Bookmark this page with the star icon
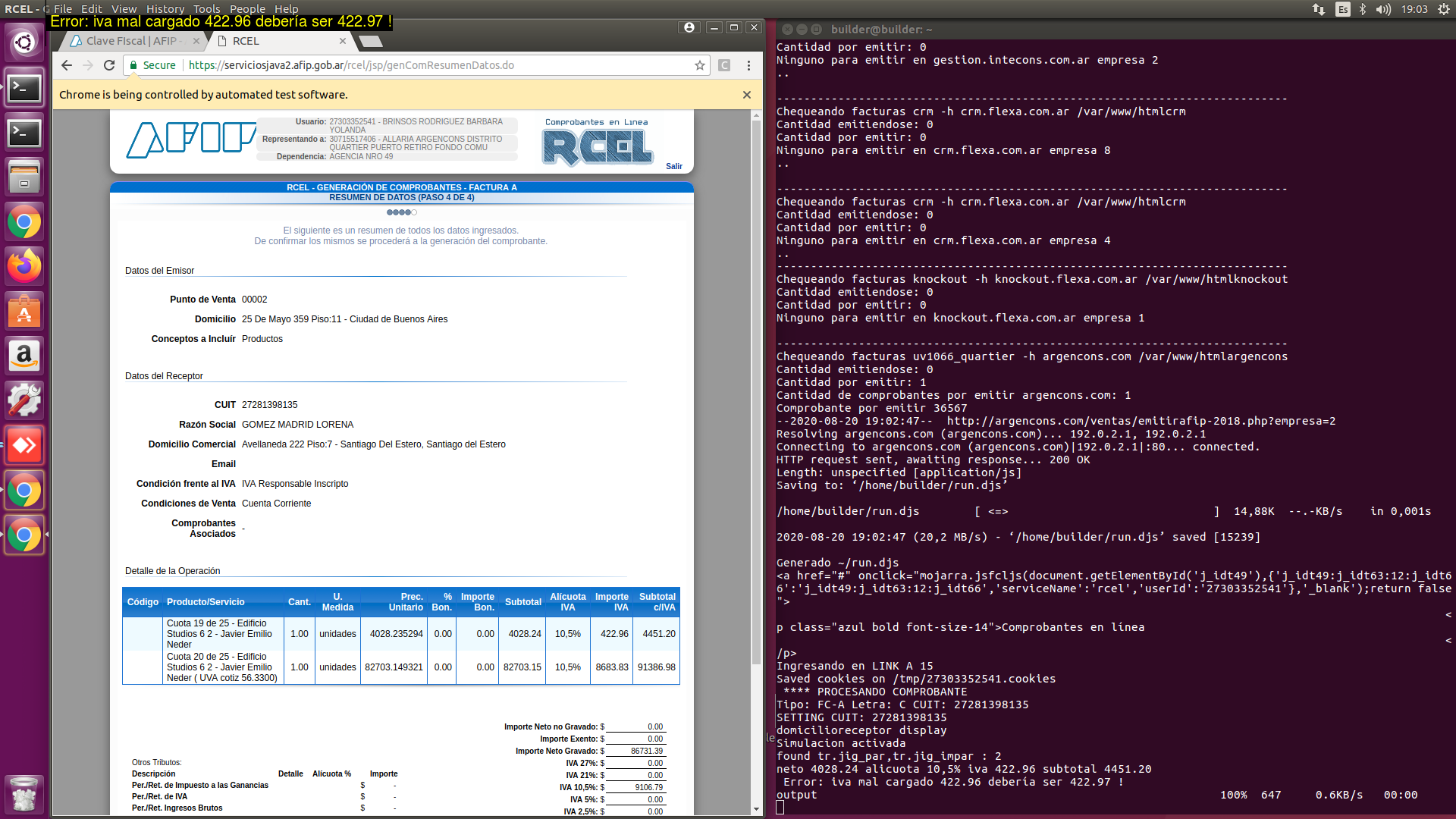This screenshot has width=1456, height=819. click(x=699, y=65)
